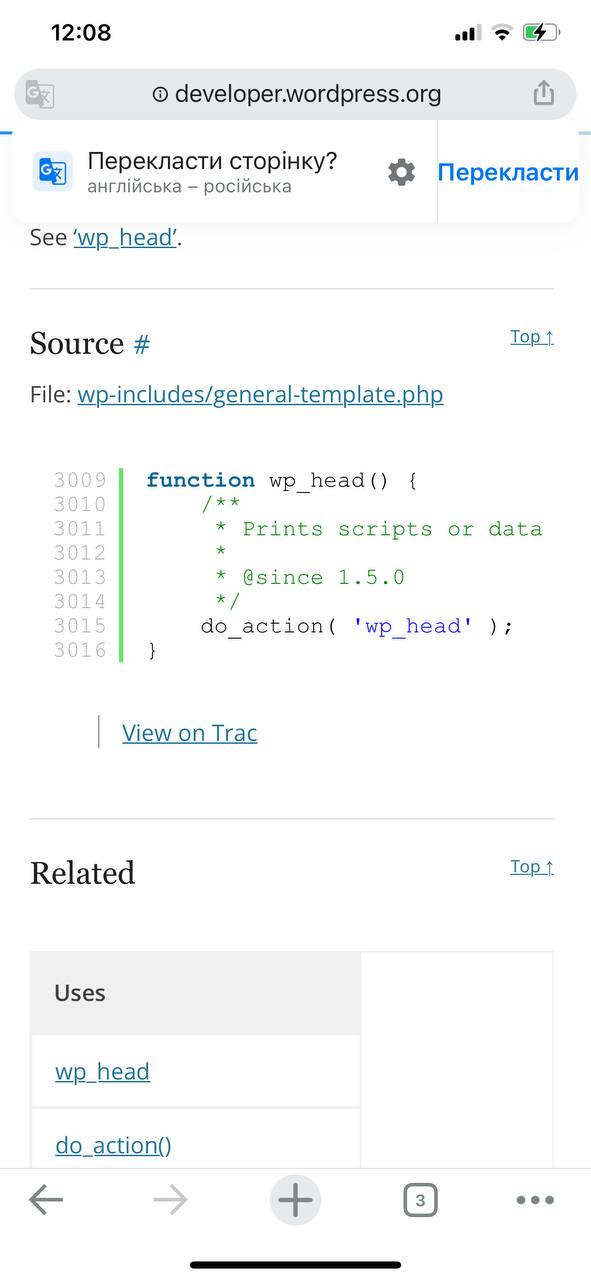Open do_action() link in Uses table
591x1280 pixels.
113,1145
